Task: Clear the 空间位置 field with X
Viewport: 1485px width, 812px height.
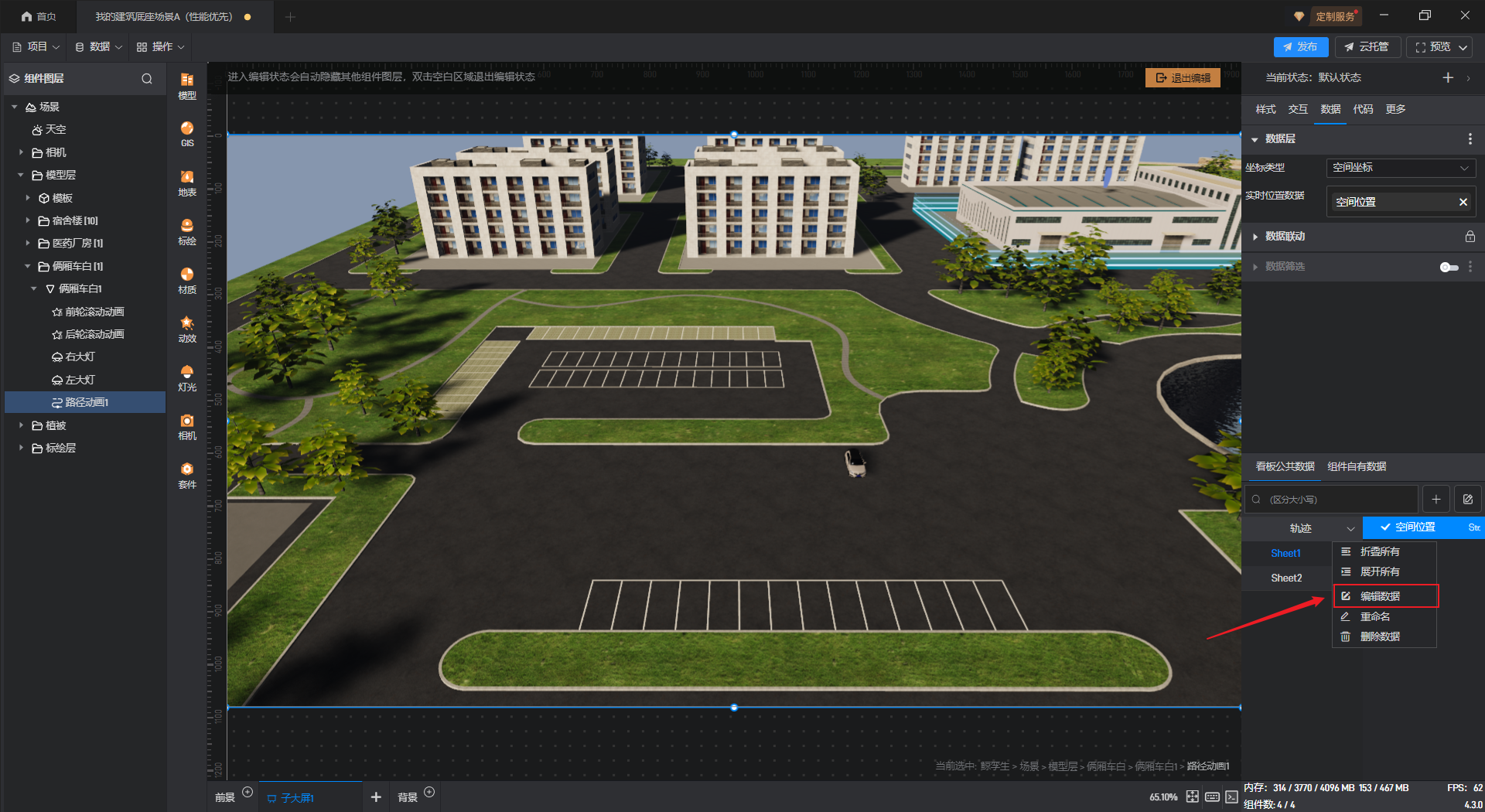Action: coord(1463,202)
